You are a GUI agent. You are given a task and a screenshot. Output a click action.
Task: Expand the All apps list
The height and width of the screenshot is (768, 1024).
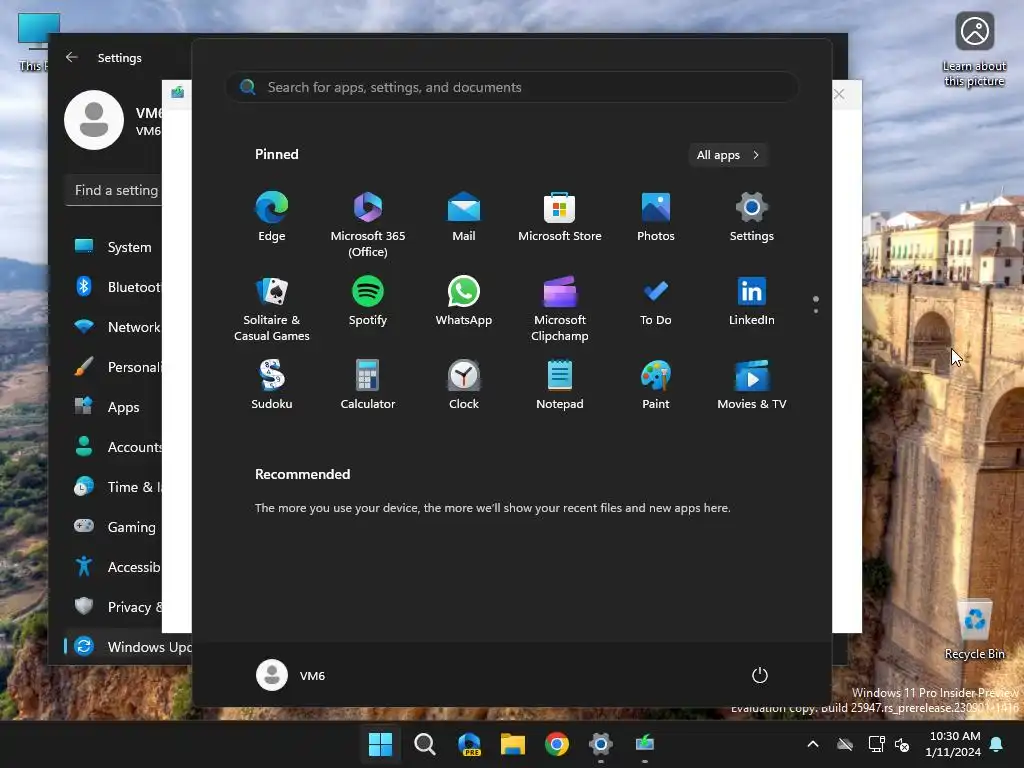click(728, 155)
